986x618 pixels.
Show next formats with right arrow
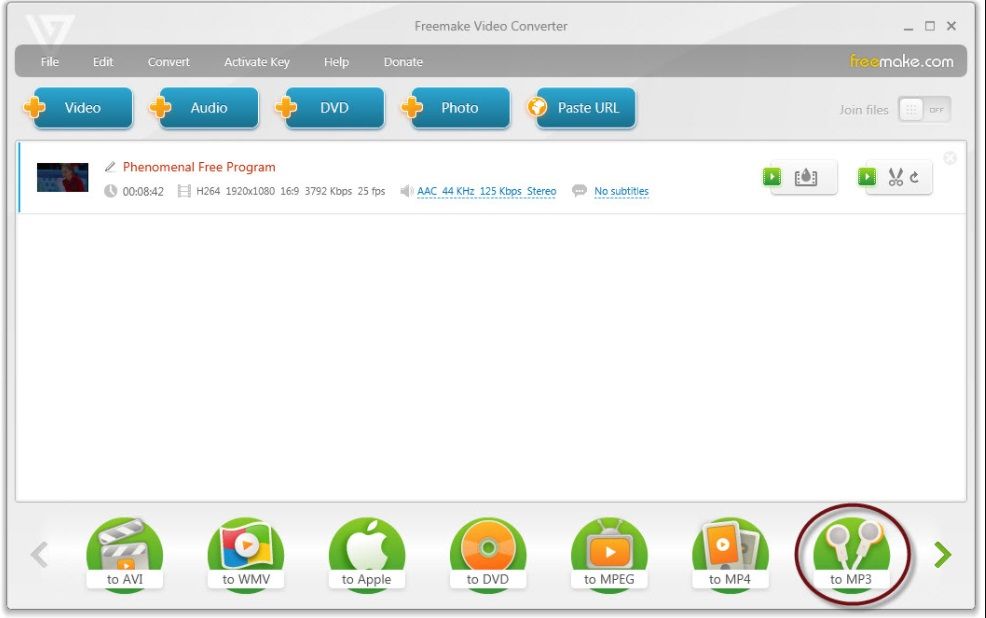coord(942,555)
